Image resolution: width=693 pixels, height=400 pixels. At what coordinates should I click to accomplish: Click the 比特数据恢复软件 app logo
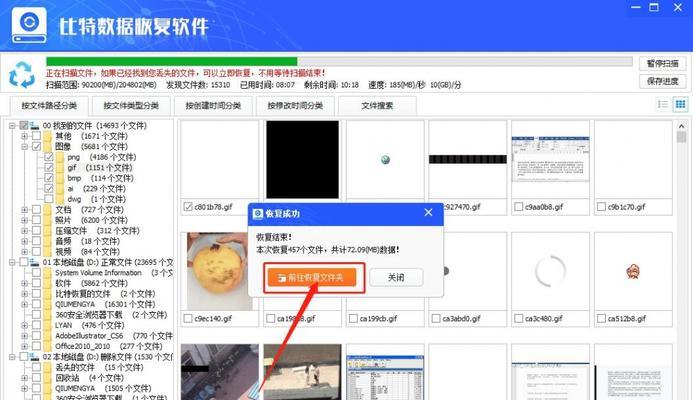click(x=29, y=25)
